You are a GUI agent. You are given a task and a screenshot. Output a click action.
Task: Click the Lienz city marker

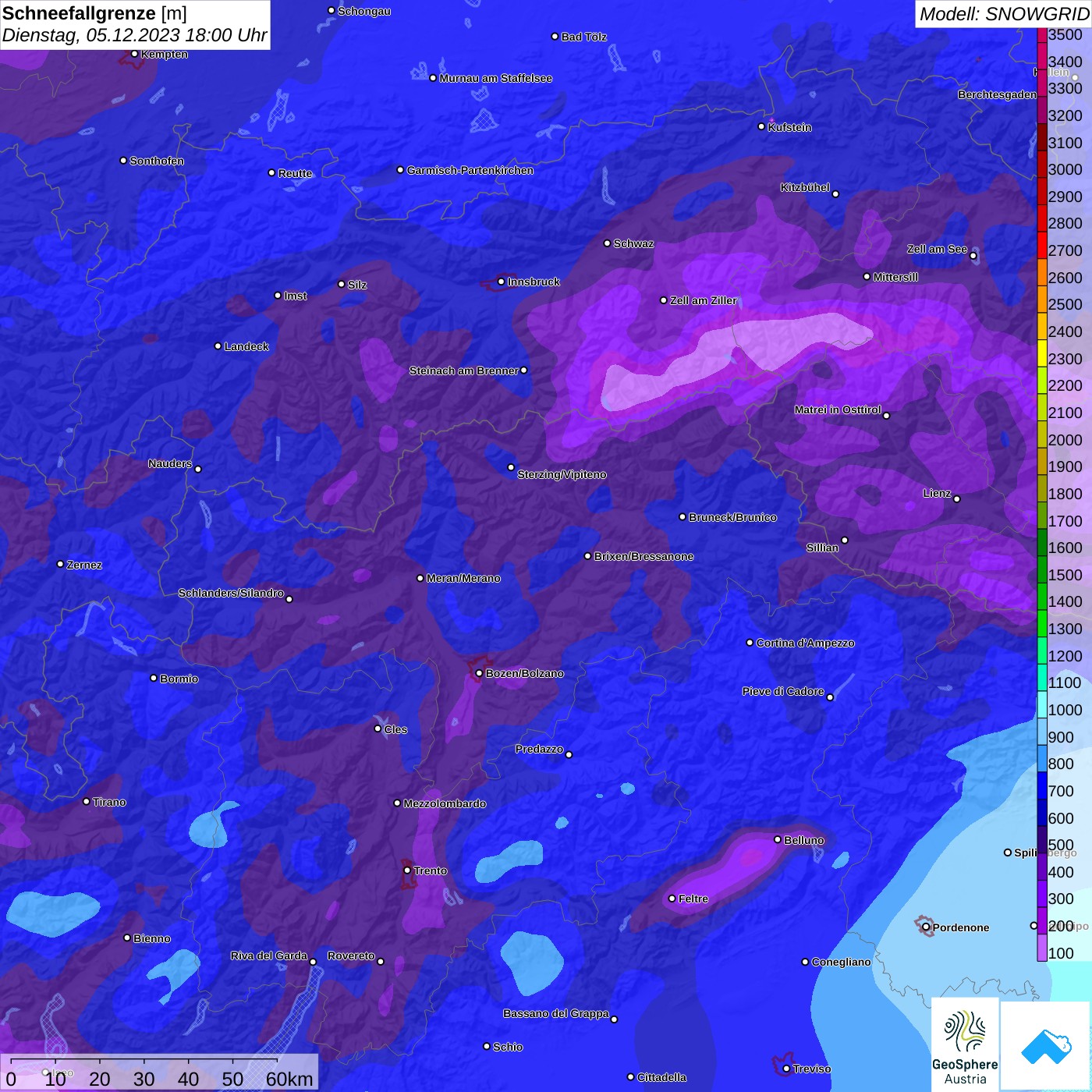pyautogui.click(x=957, y=499)
